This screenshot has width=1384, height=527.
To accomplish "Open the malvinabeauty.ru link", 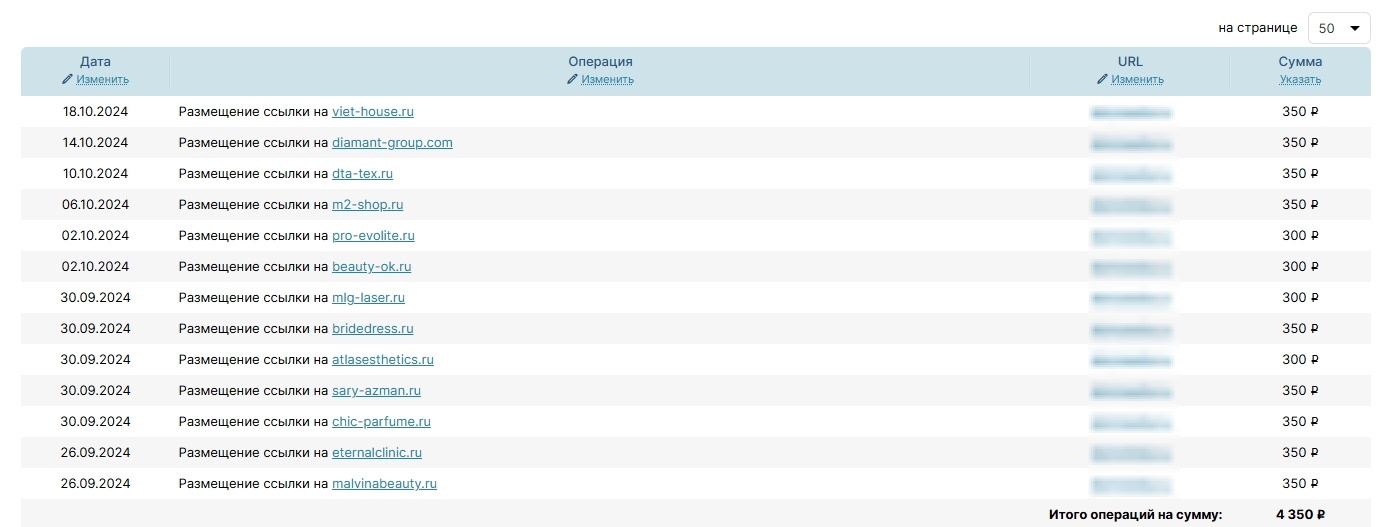I will pyautogui.click(x=384, y=484).
